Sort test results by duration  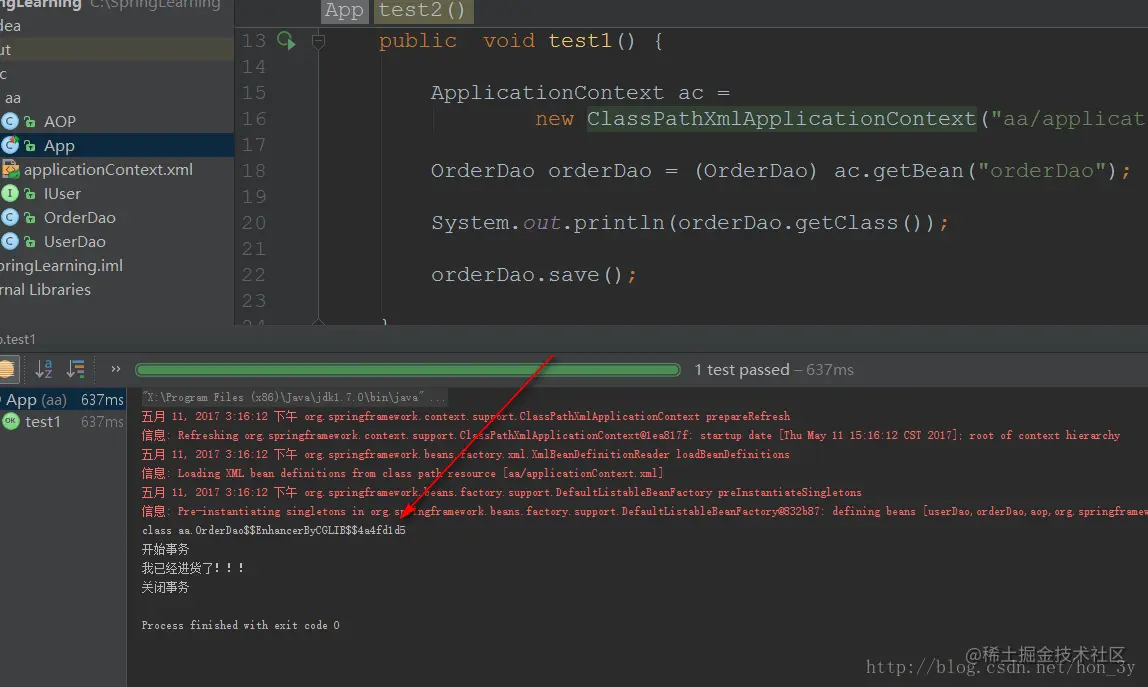[x=75, y=369]
